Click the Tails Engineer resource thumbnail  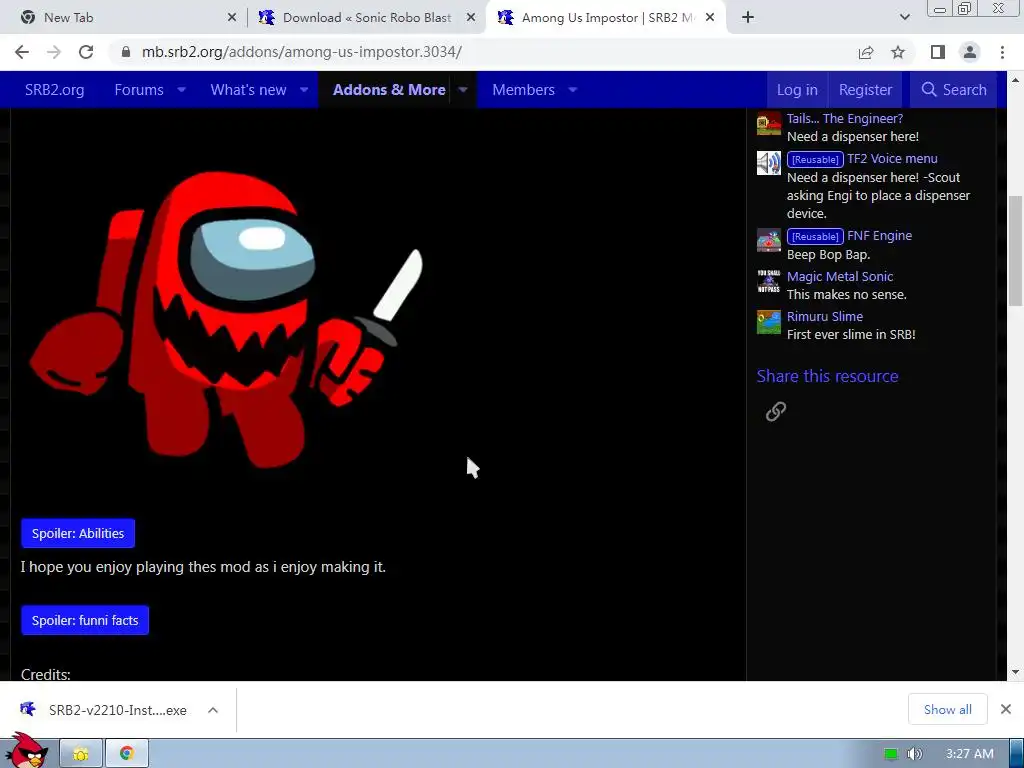coord(769,123)
